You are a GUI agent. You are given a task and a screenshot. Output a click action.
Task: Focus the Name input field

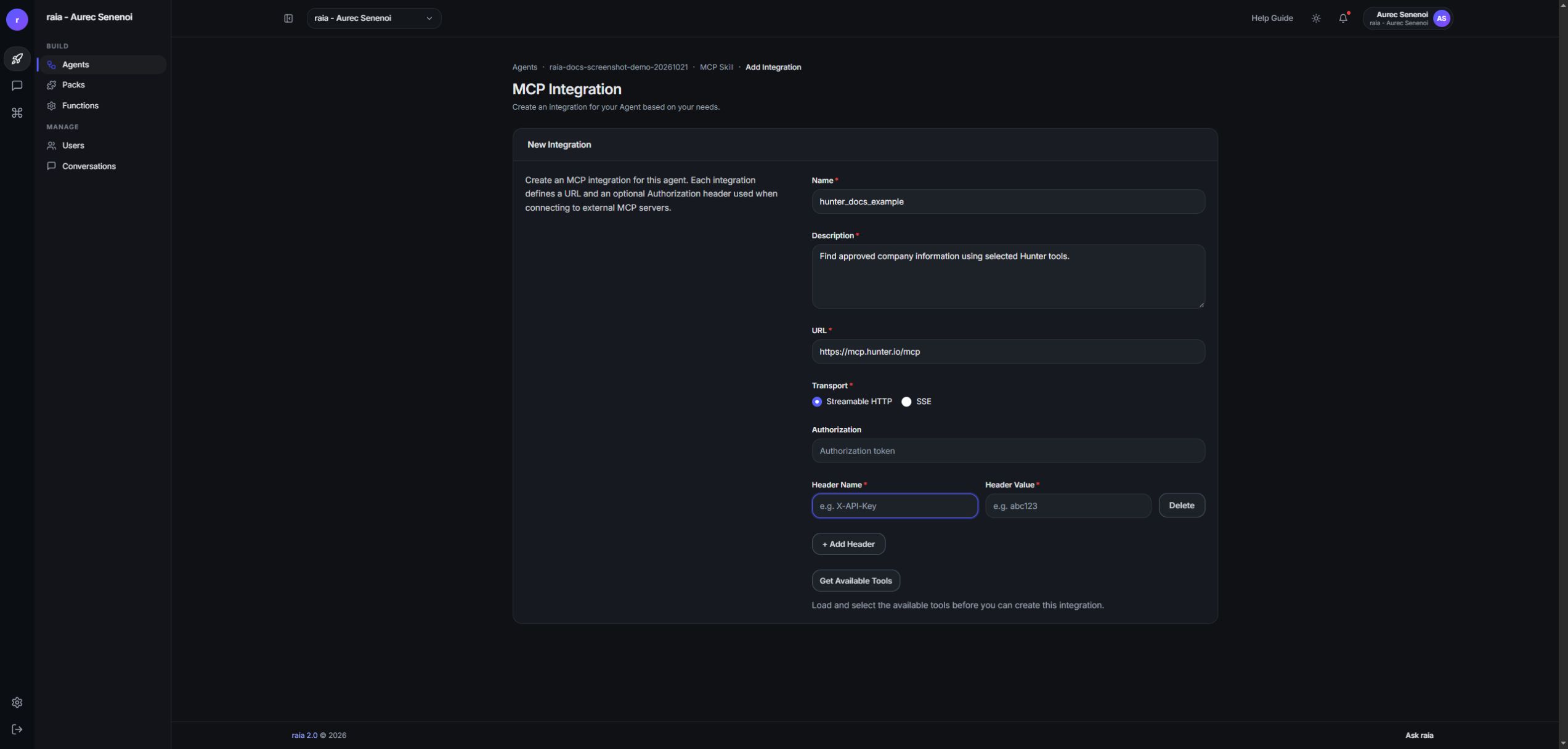pos(1008,201)
